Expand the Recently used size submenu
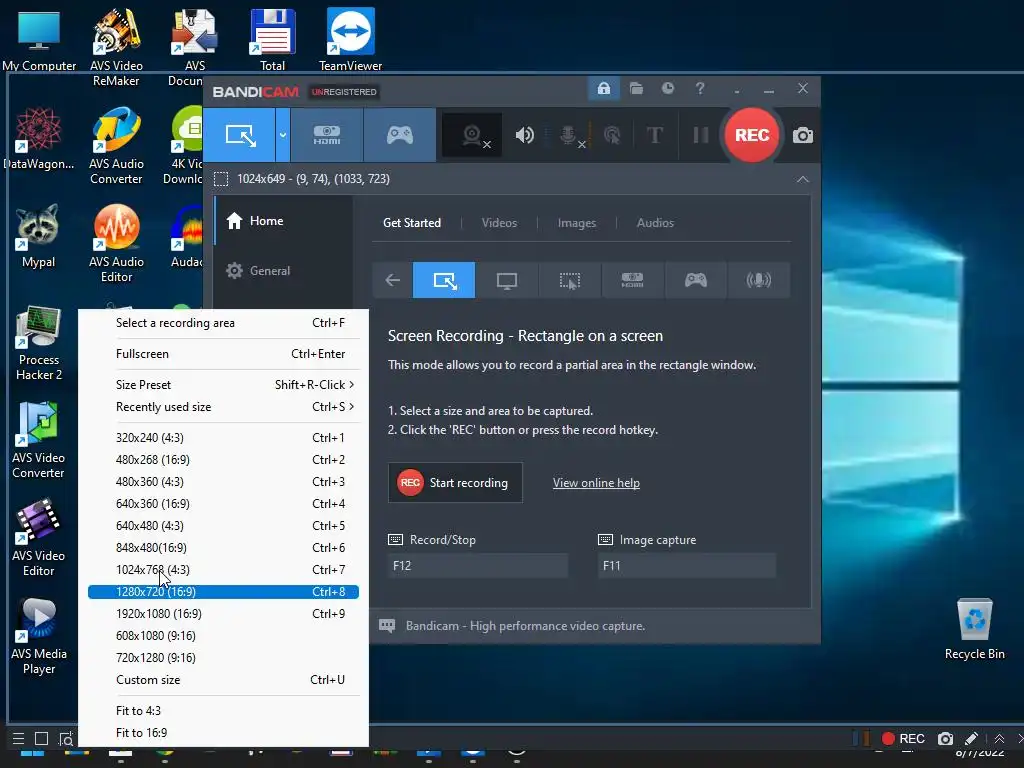The height and width of the screenshot is (768, 1024). click(x=223, y=406)
